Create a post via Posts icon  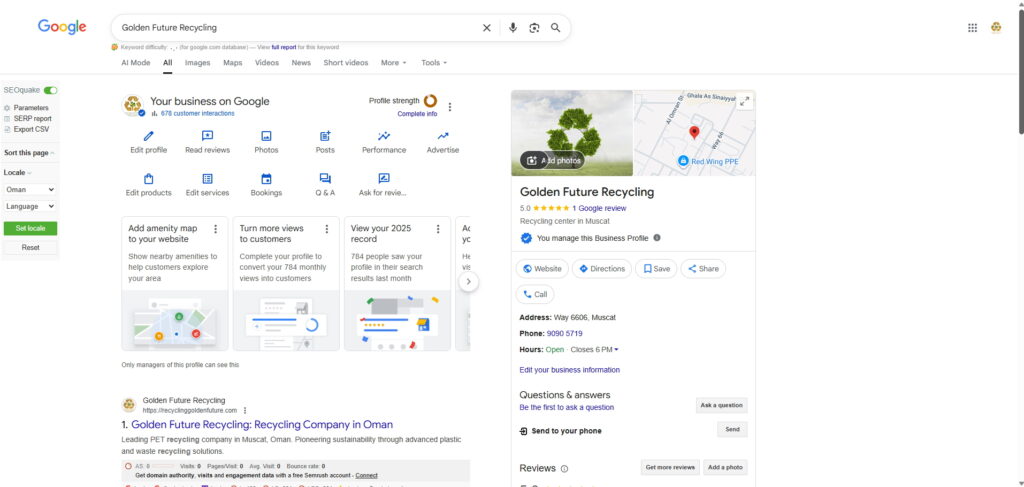point(325,142)
